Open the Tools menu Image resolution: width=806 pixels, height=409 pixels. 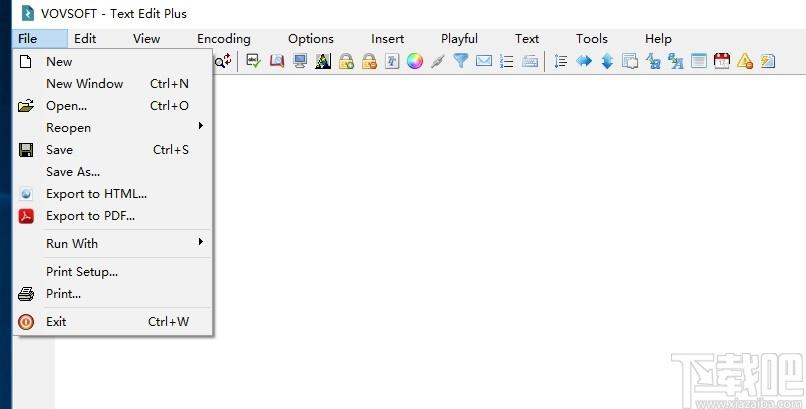[592, 39]
